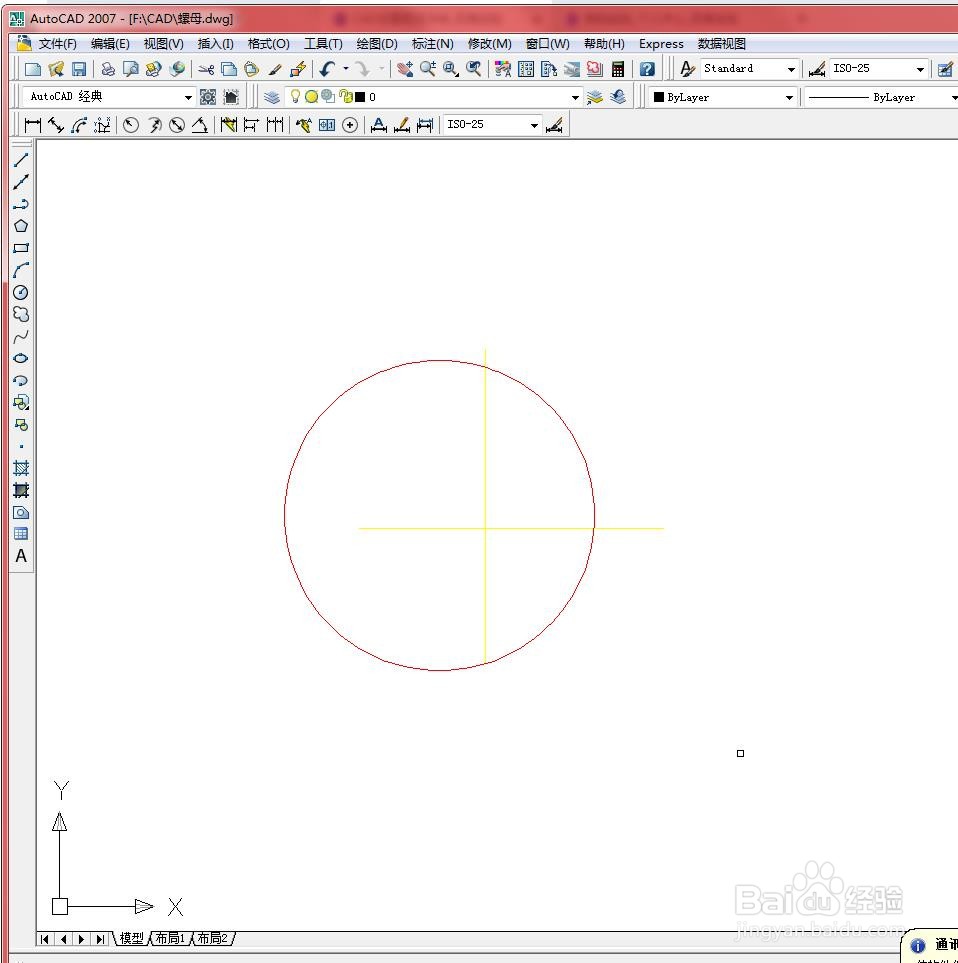This screenshot has height=963, width=958.
Task: Select the Spline tool
Action: (x=21, y=337)
